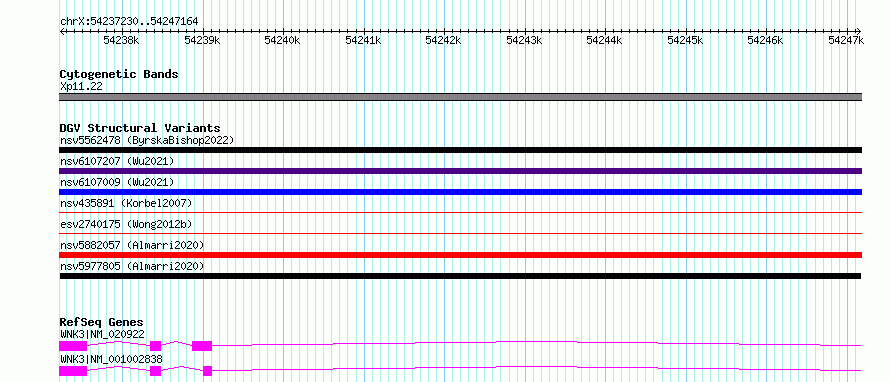
Task: Click the 54245k ruler tick label
Action: [x=686, y=40]
